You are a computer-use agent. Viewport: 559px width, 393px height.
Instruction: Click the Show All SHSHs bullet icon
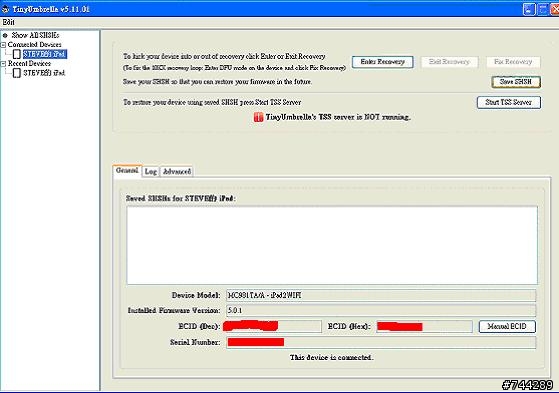[5, 35]
